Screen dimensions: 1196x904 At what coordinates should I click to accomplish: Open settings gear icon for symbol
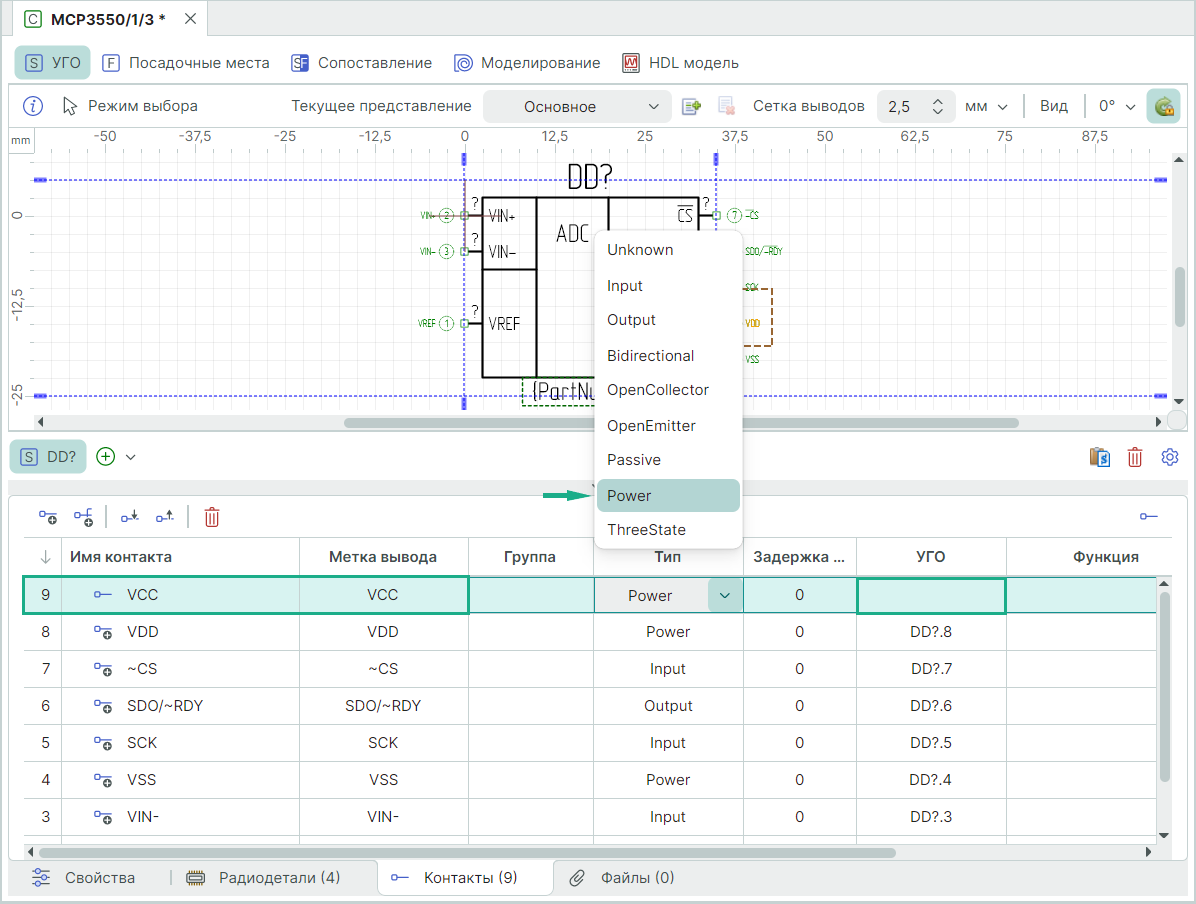[x=1170, y=457]
